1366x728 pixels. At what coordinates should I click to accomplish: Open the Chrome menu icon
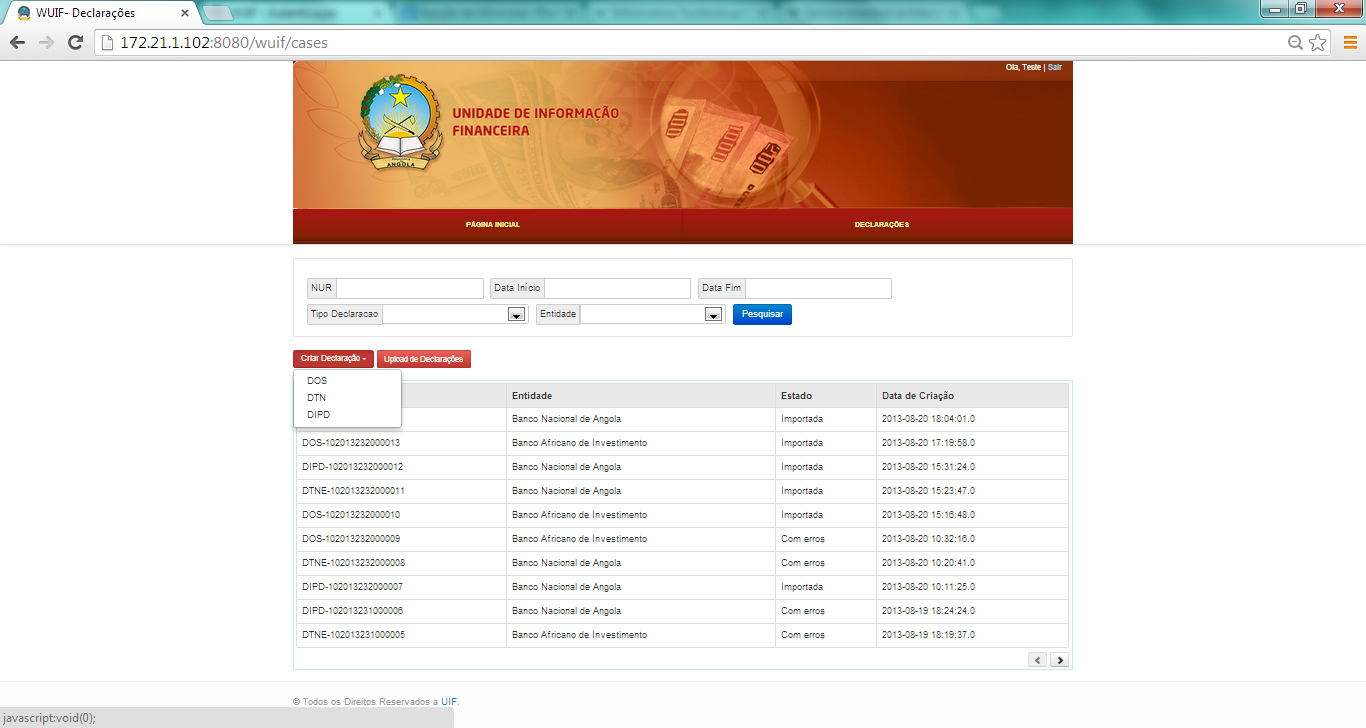1349,43
